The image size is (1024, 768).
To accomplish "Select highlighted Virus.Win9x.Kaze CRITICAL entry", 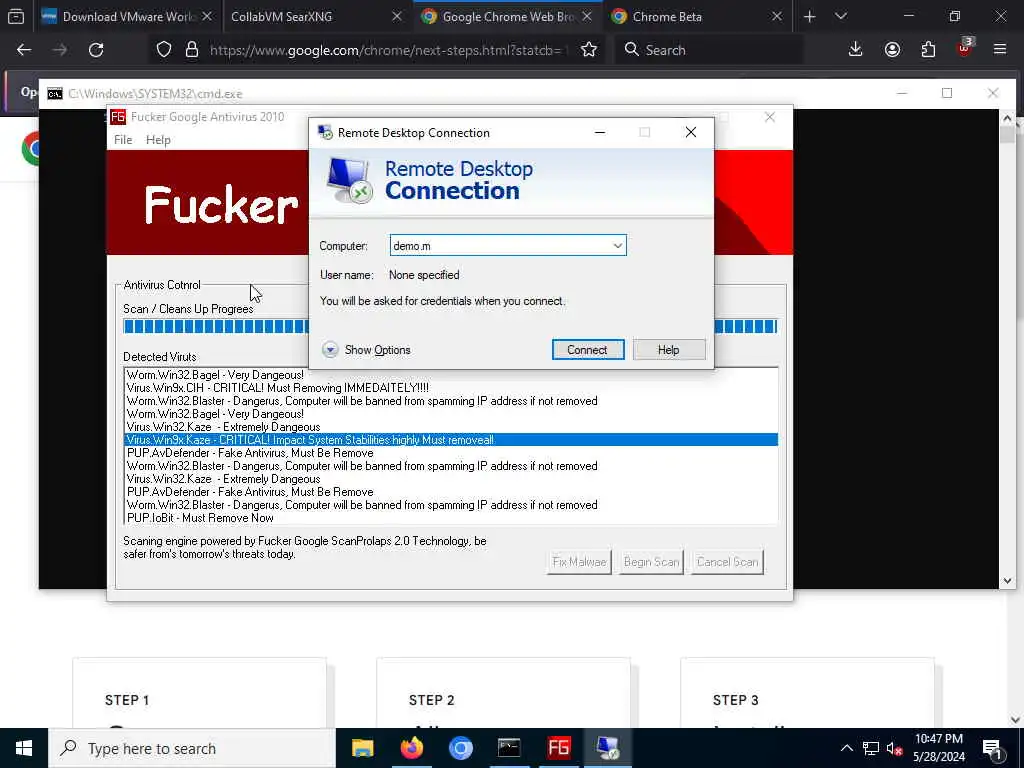I will click(x=451, y=440).
